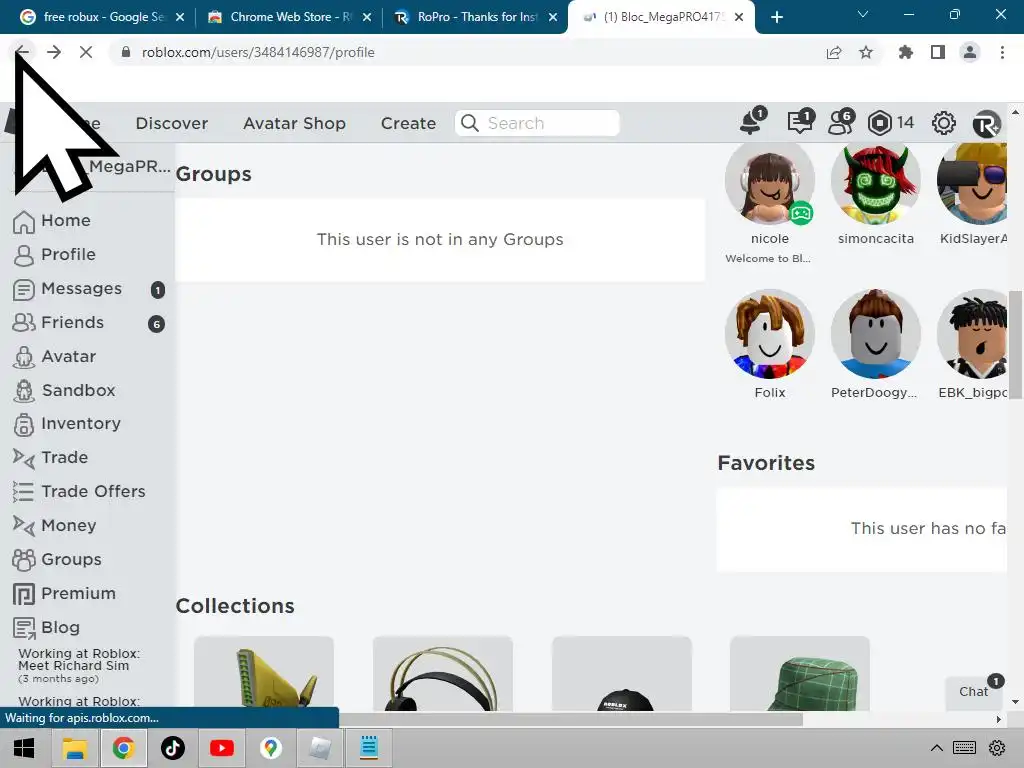Open the on-screen keyboard tray icon

pos(964,748)
